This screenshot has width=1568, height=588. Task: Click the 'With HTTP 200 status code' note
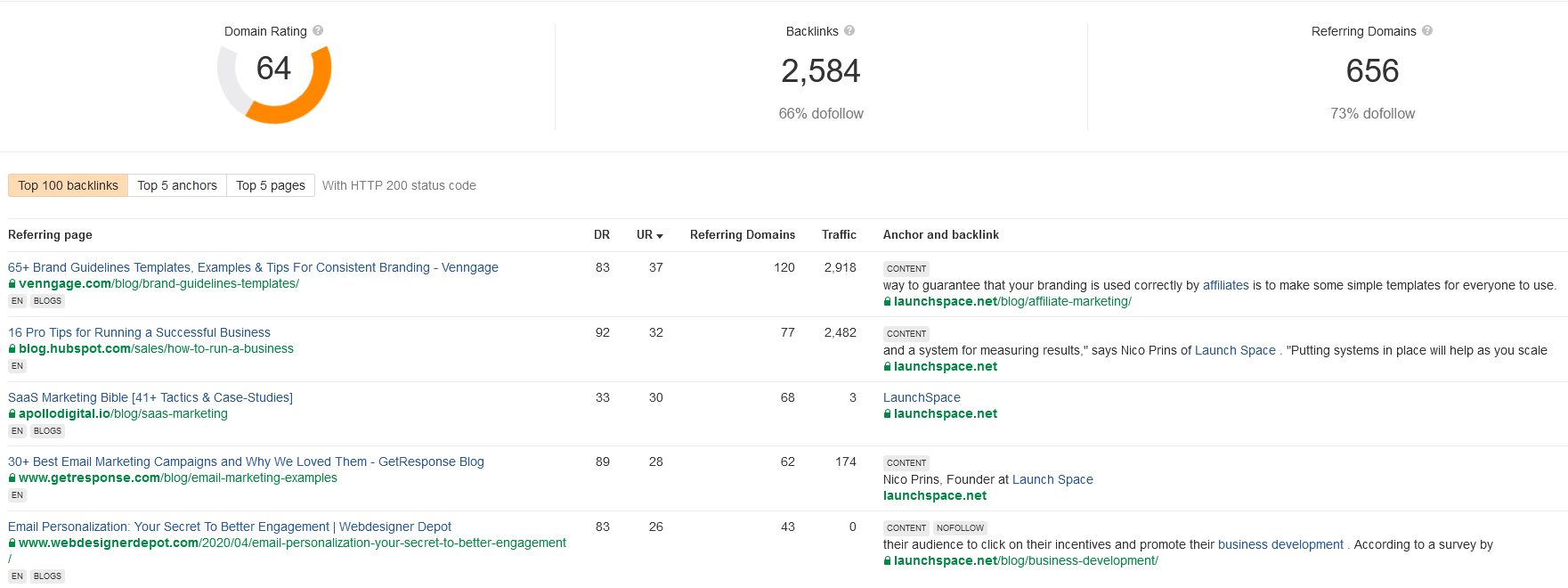399,185
